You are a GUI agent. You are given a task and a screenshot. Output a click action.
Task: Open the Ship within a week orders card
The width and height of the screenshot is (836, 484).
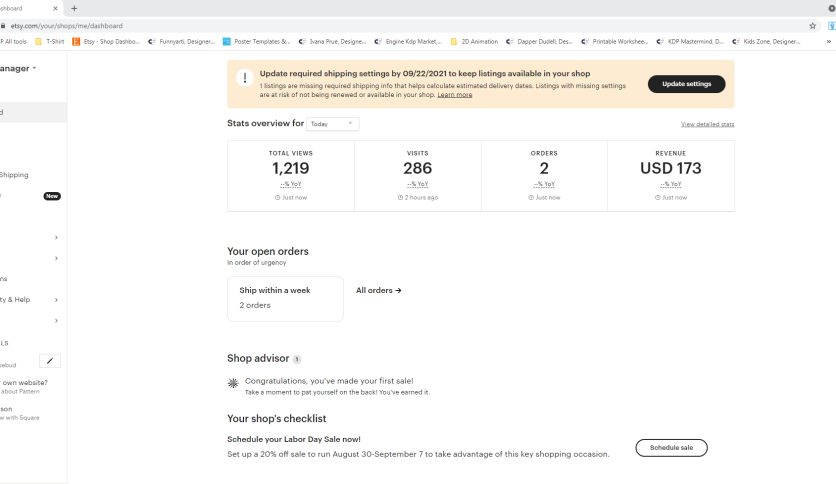click(285, 299)
